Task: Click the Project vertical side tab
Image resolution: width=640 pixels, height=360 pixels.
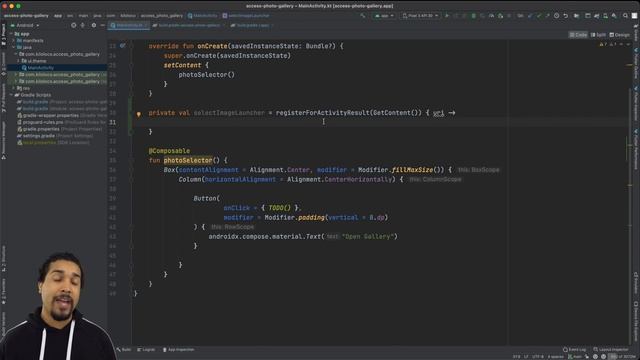Action: tap(4, 35)
